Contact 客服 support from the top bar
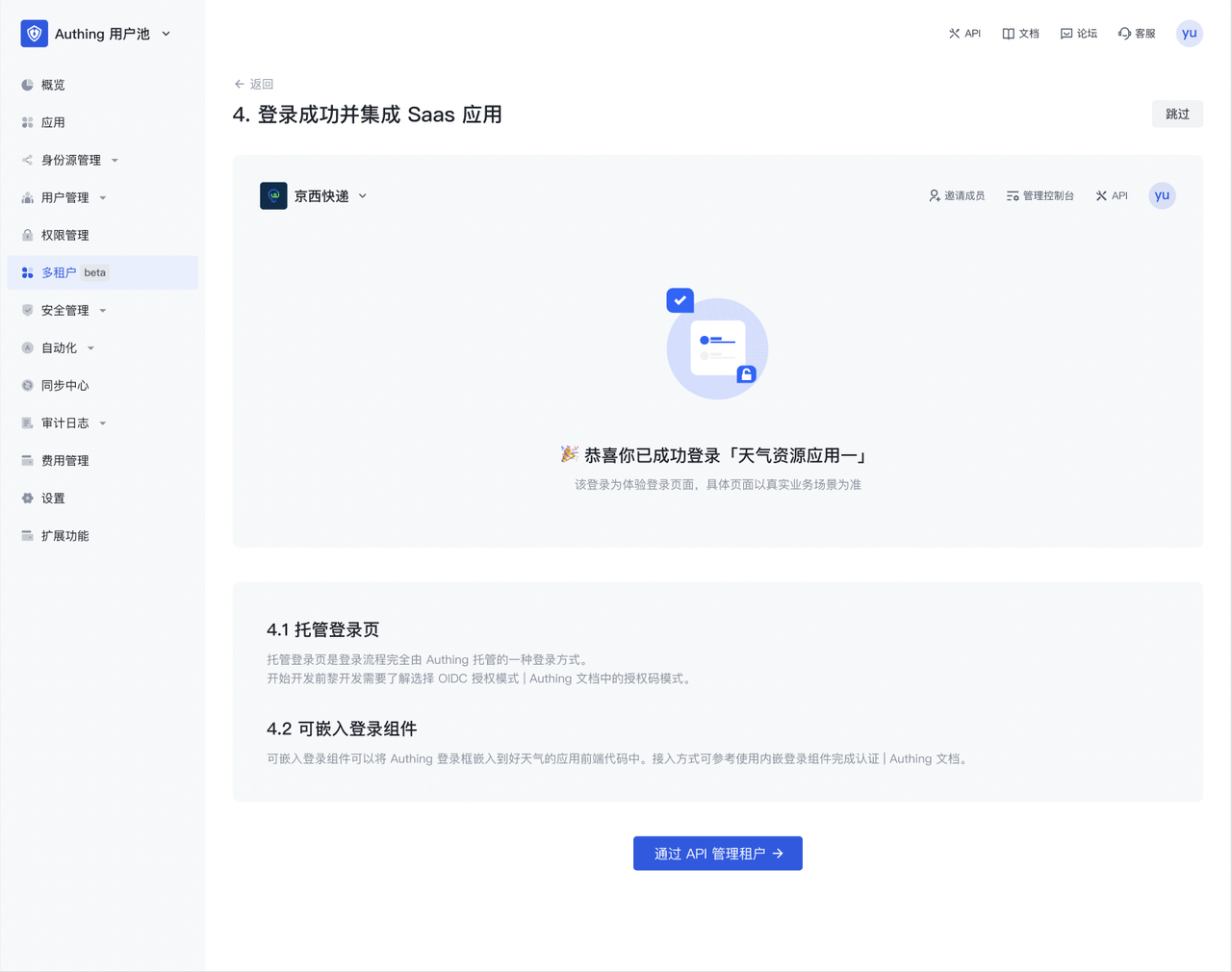Viewport: 1232px width, 972px height. (1136, 34)
